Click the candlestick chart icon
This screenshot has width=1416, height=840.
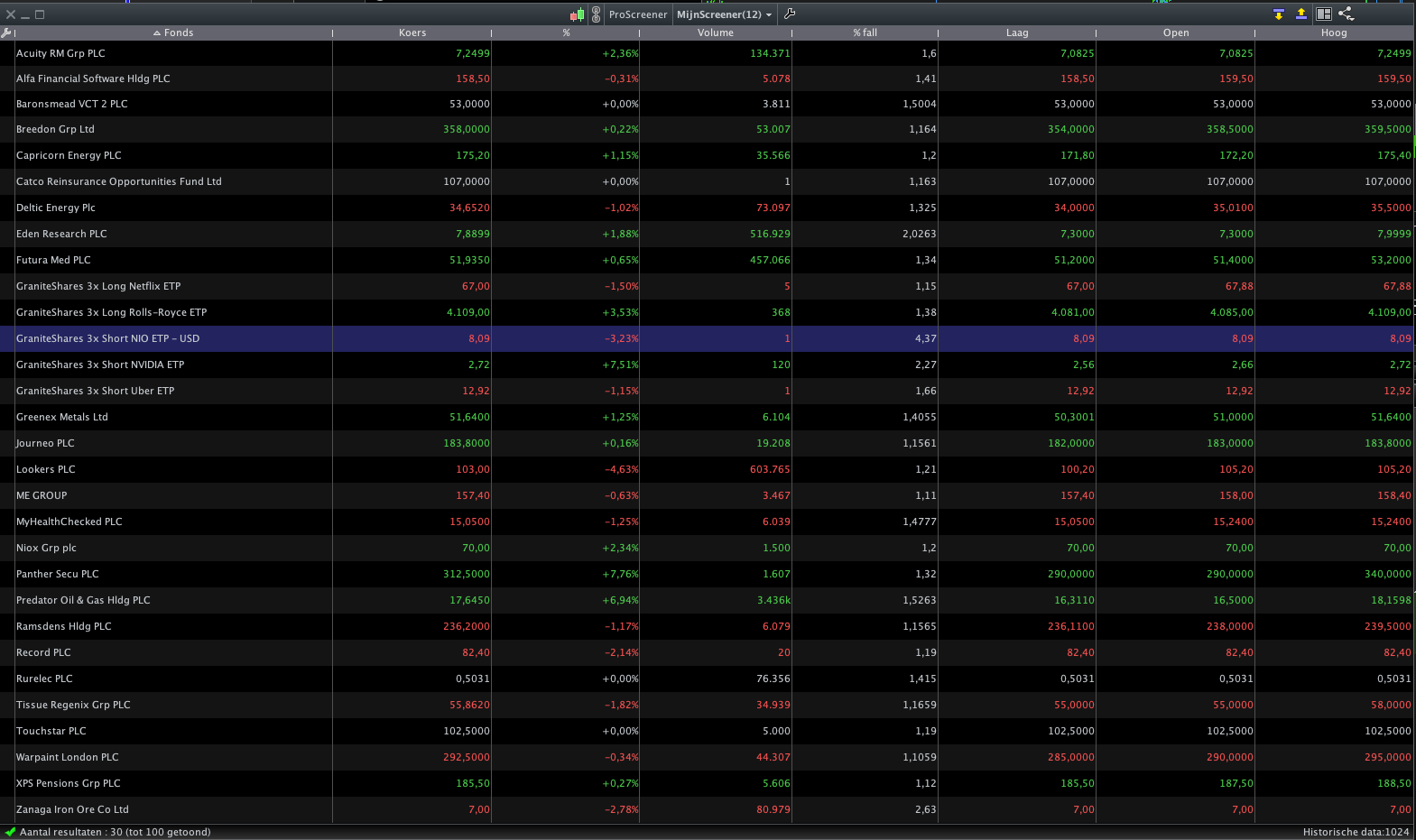(577, 14)
